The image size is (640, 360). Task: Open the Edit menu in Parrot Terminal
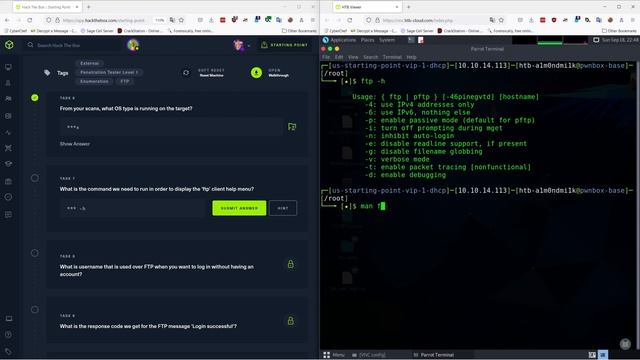coord(339,57)
